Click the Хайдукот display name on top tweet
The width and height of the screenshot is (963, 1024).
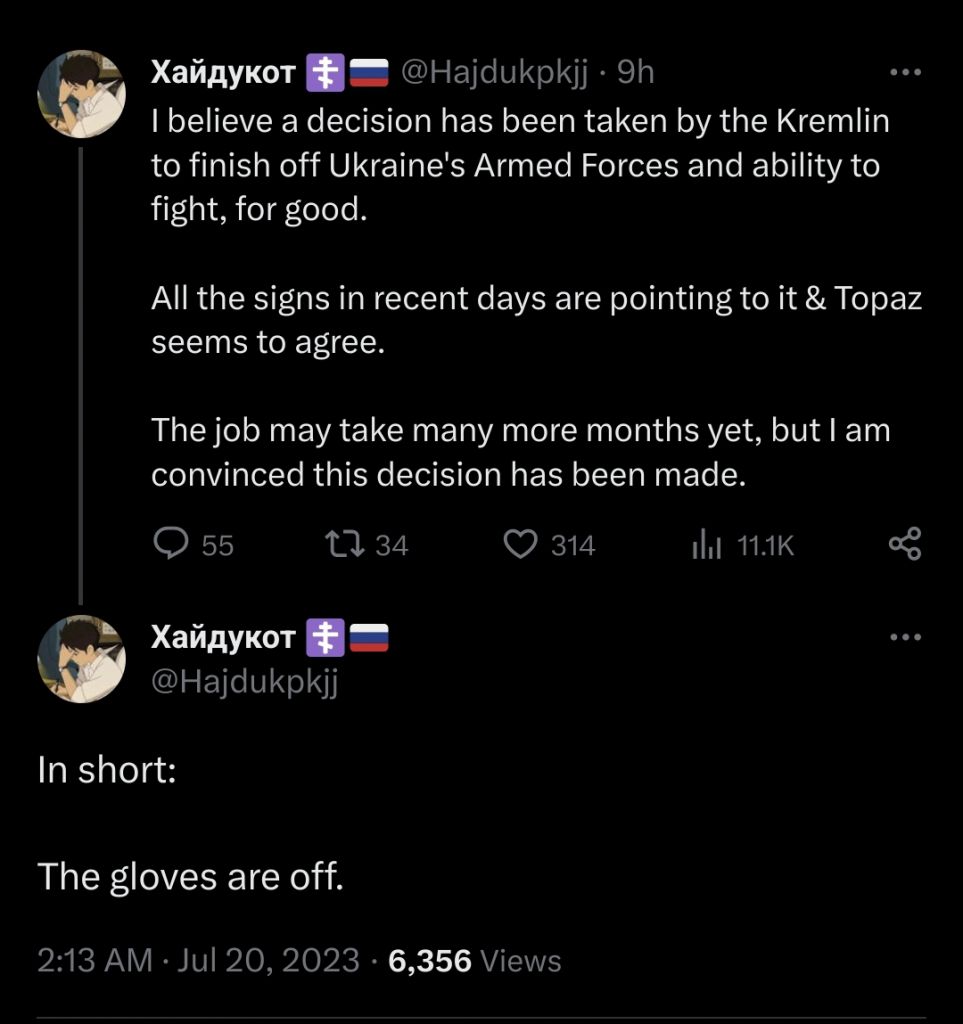click(222, 72)
